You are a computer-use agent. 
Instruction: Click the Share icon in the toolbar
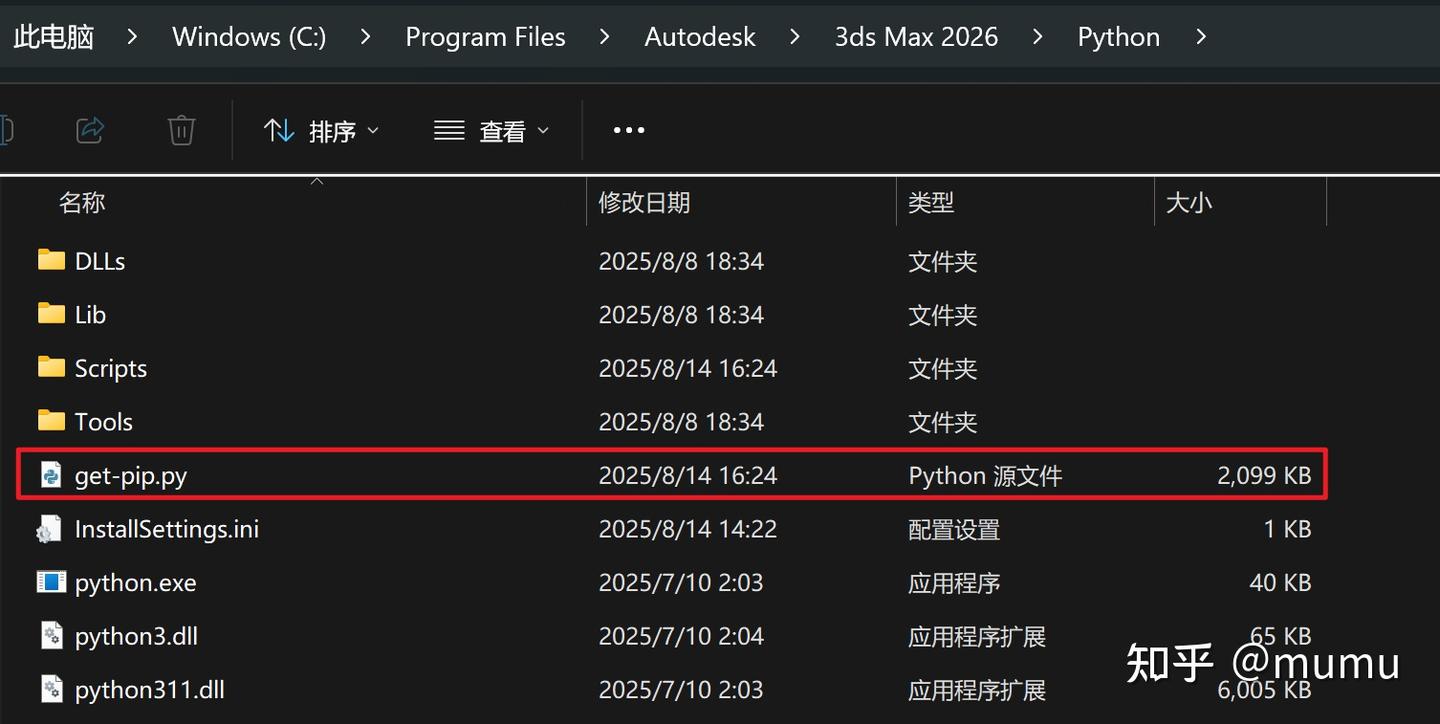point(90,130)
